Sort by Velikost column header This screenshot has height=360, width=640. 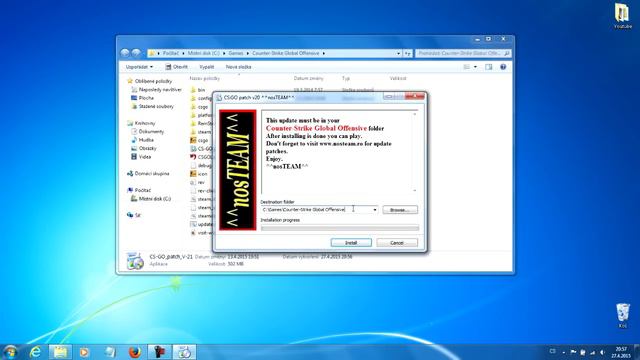click(398, 78)
